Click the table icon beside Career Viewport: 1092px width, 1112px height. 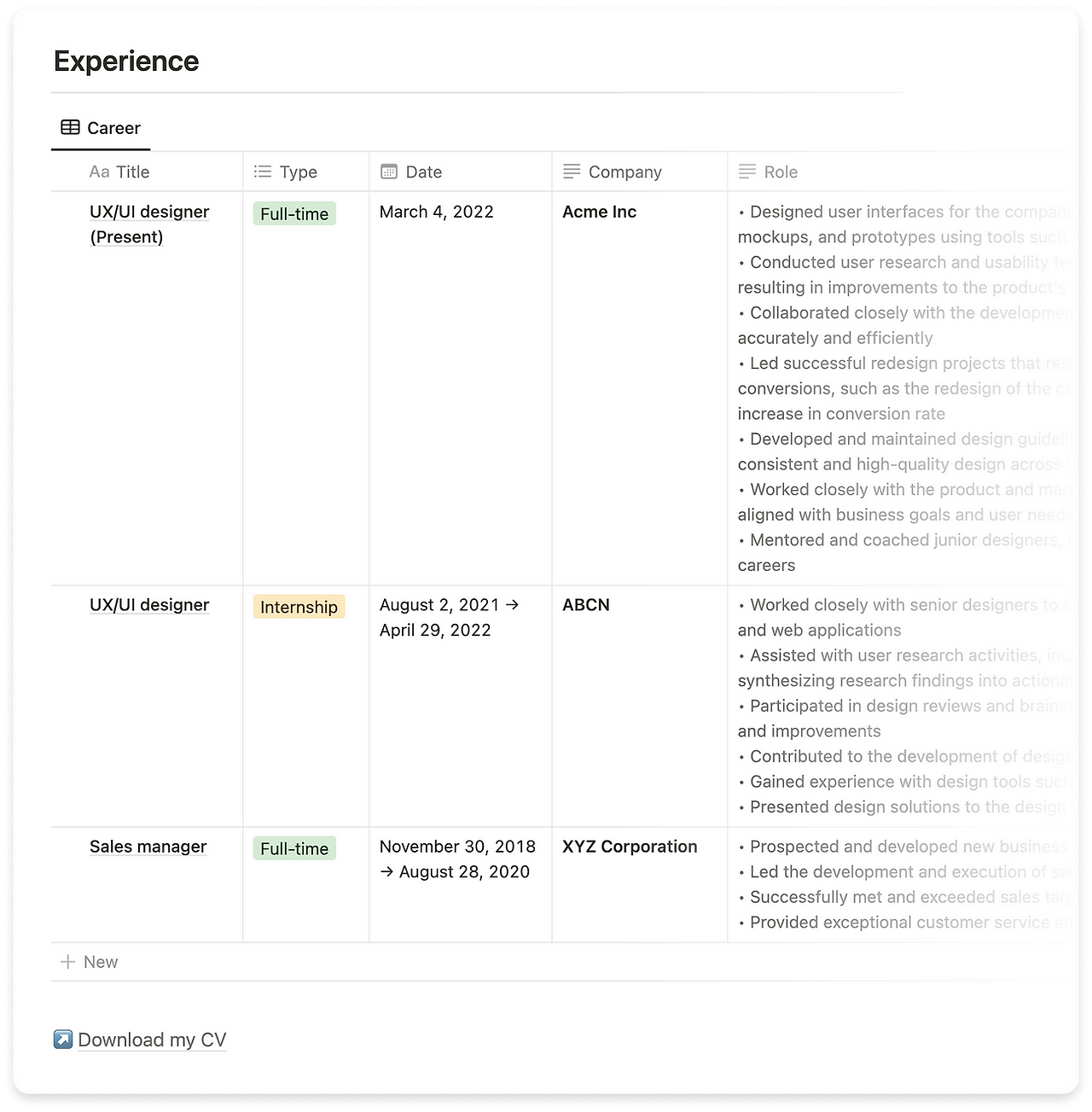click(70, 127)
